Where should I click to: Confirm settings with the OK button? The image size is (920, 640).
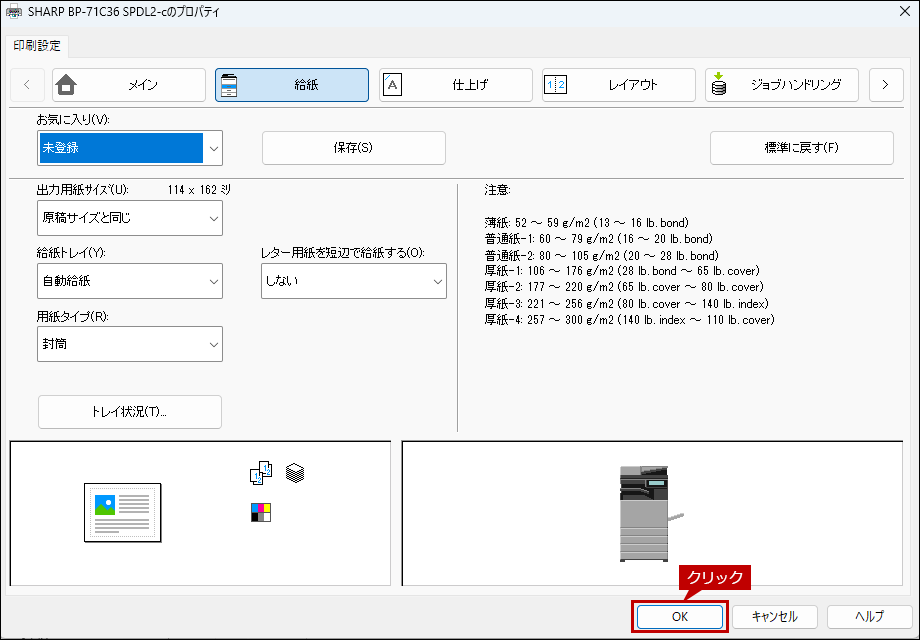pos(680,617)
